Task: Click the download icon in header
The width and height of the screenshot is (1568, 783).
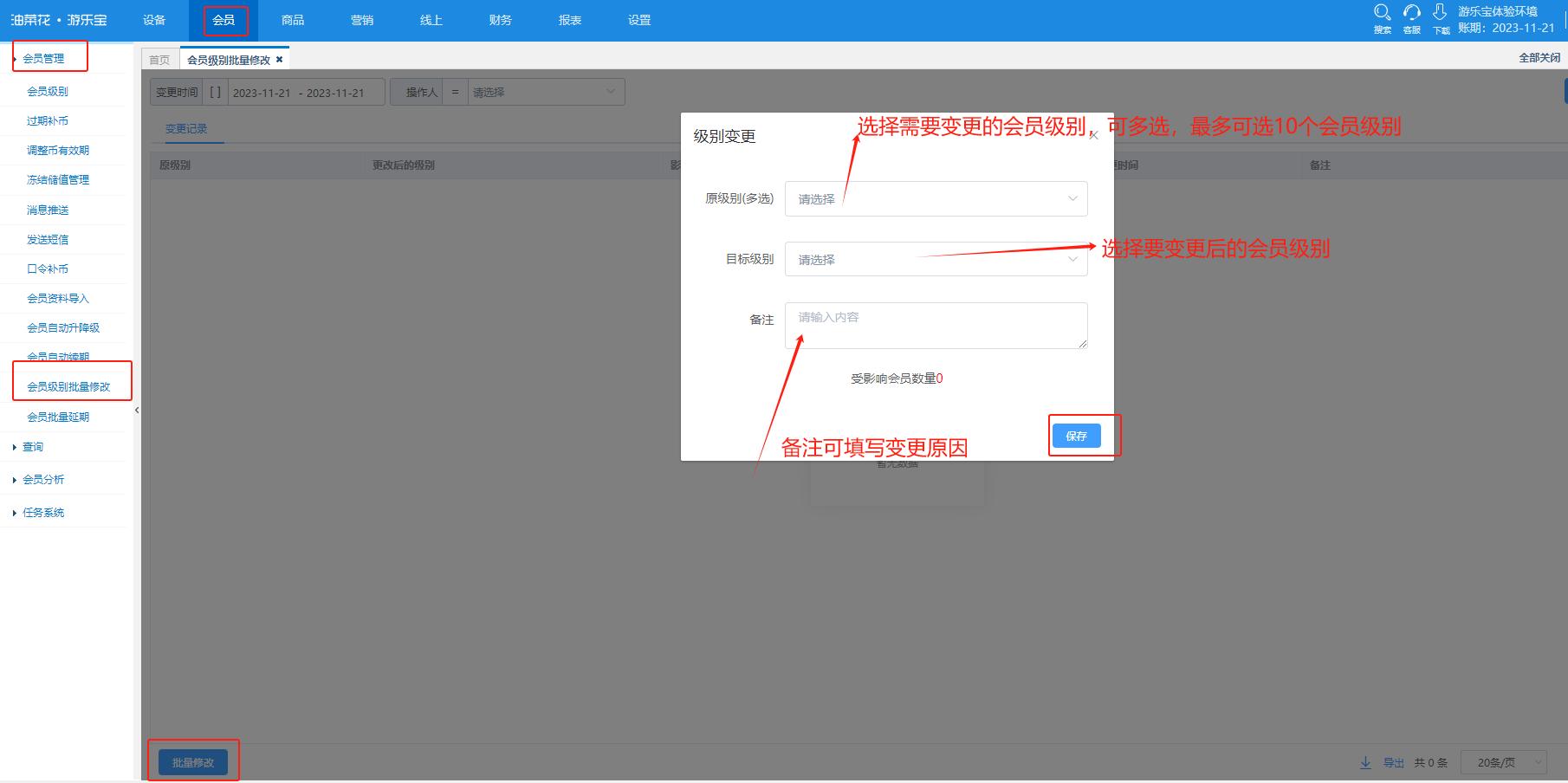Action: tap(1440, 12)
